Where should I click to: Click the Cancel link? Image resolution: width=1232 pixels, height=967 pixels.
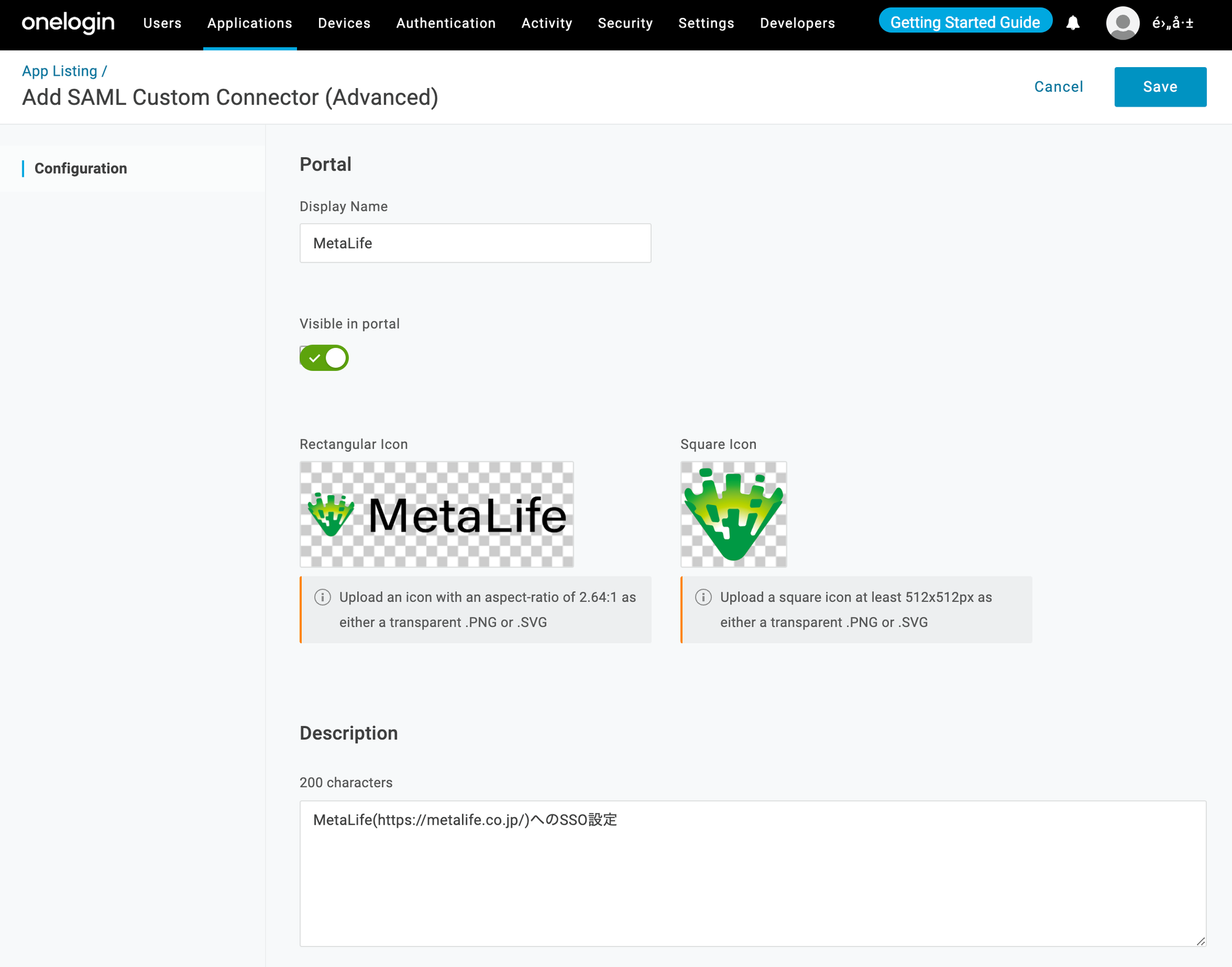coord(1058,87)
